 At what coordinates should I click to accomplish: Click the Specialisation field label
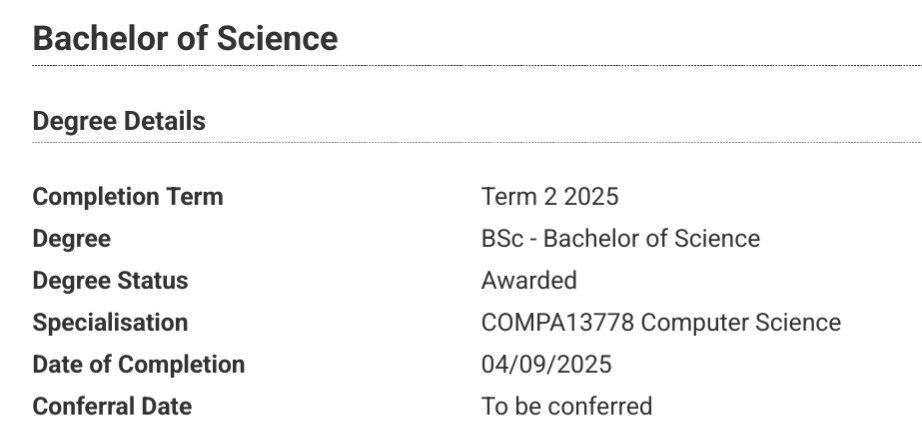(110, 322)
